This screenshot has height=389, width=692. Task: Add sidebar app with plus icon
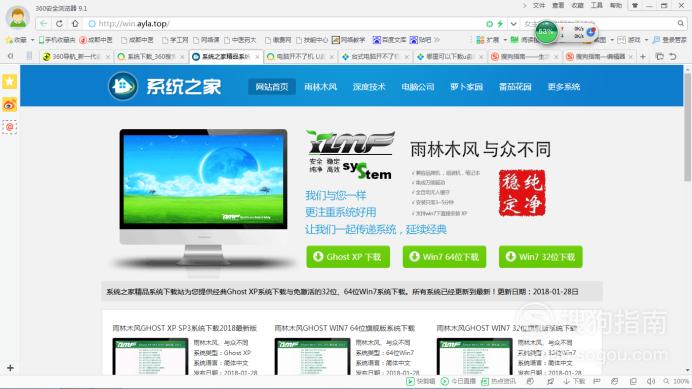pos(10,367)
